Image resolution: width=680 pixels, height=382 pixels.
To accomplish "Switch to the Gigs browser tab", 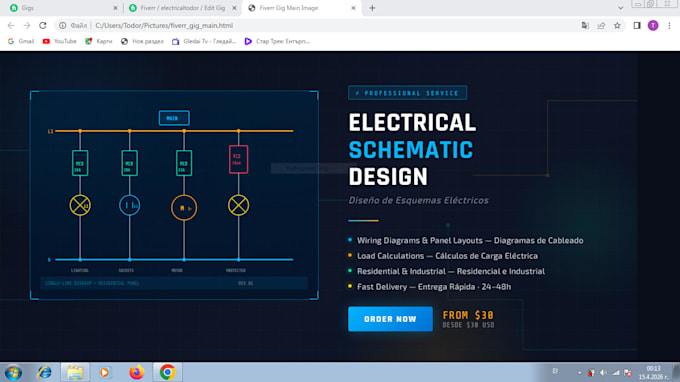I will (x=63, y=8).
